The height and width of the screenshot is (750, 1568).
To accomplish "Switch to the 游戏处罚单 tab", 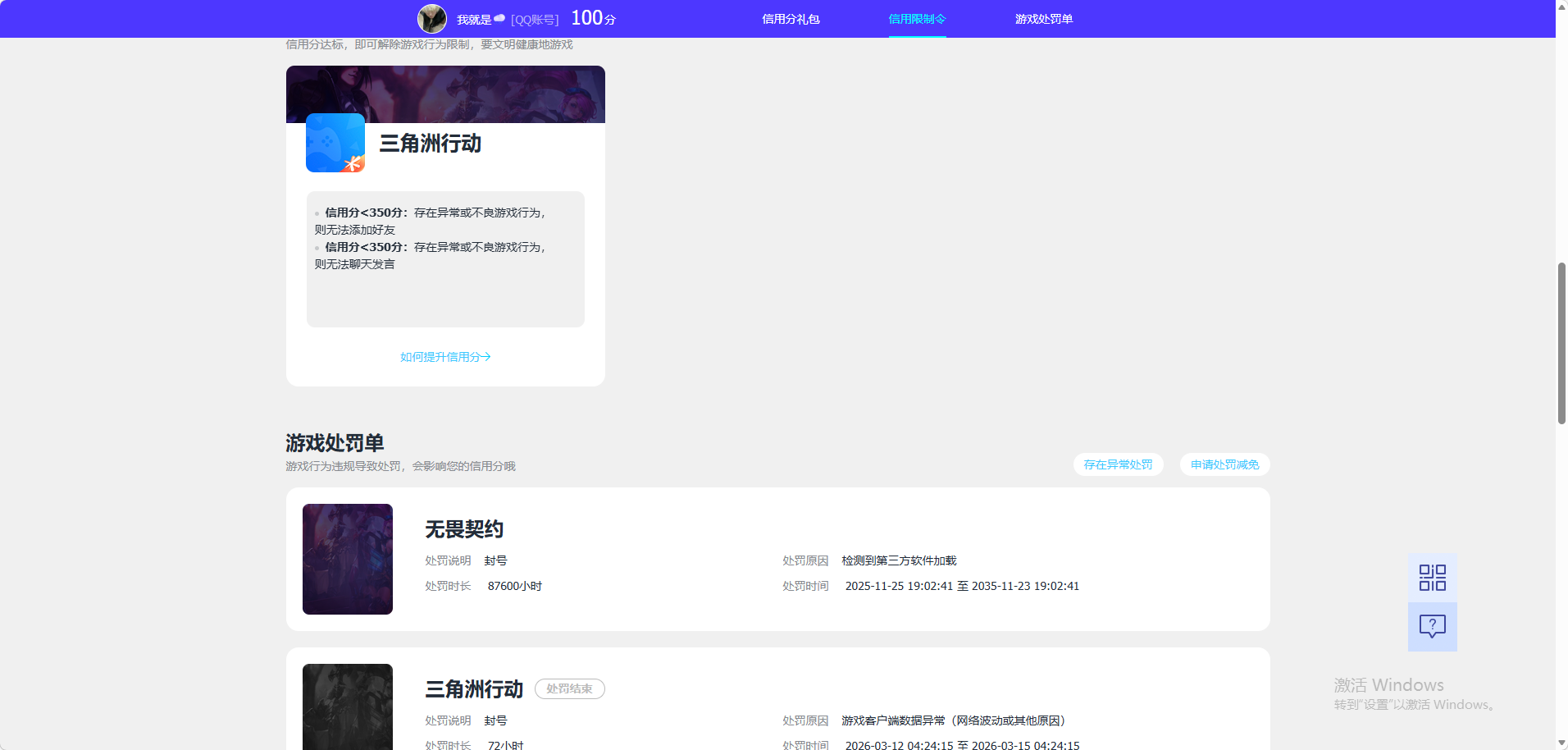I will coord(1044,18).
